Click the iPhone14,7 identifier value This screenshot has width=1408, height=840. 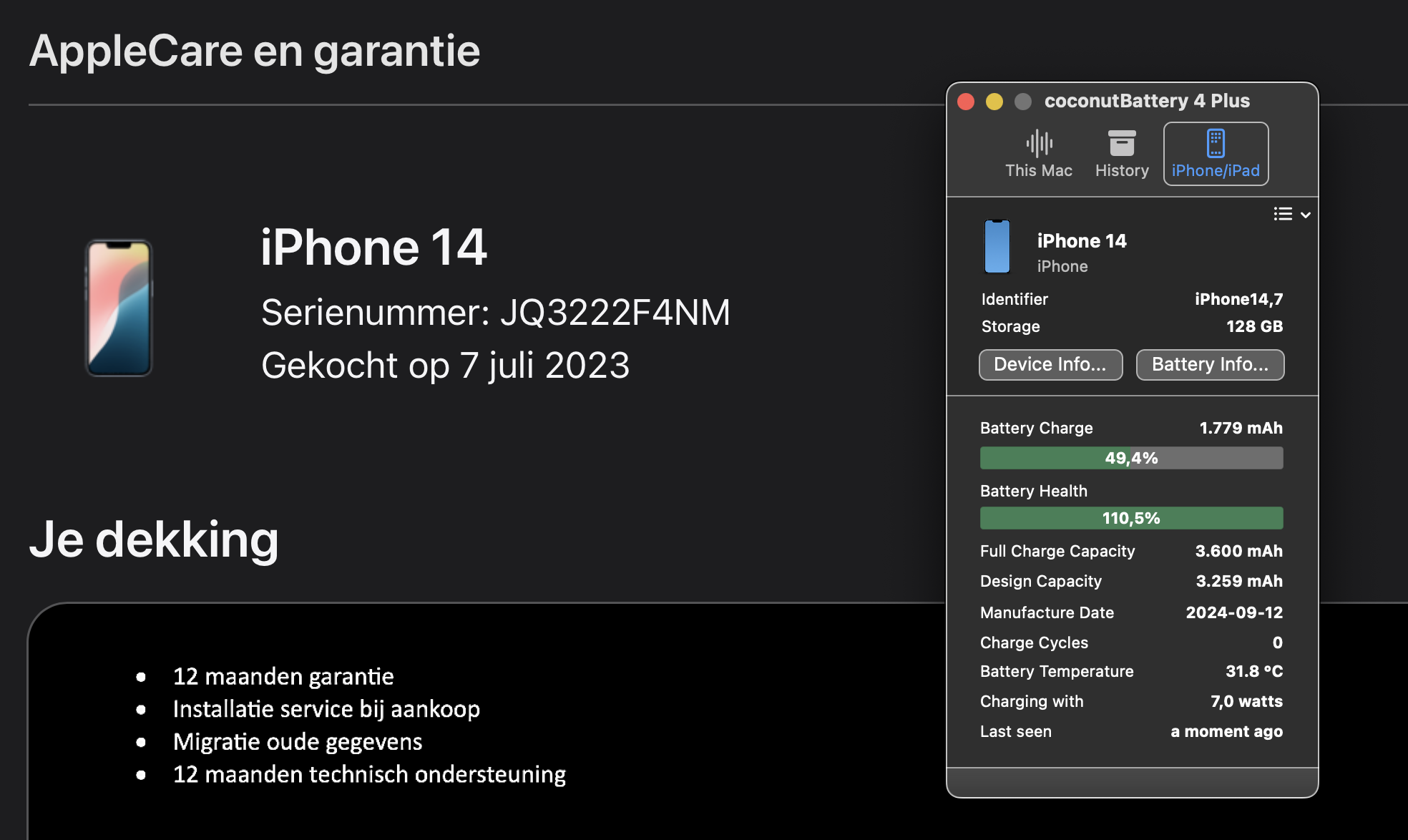point(1238,299)
